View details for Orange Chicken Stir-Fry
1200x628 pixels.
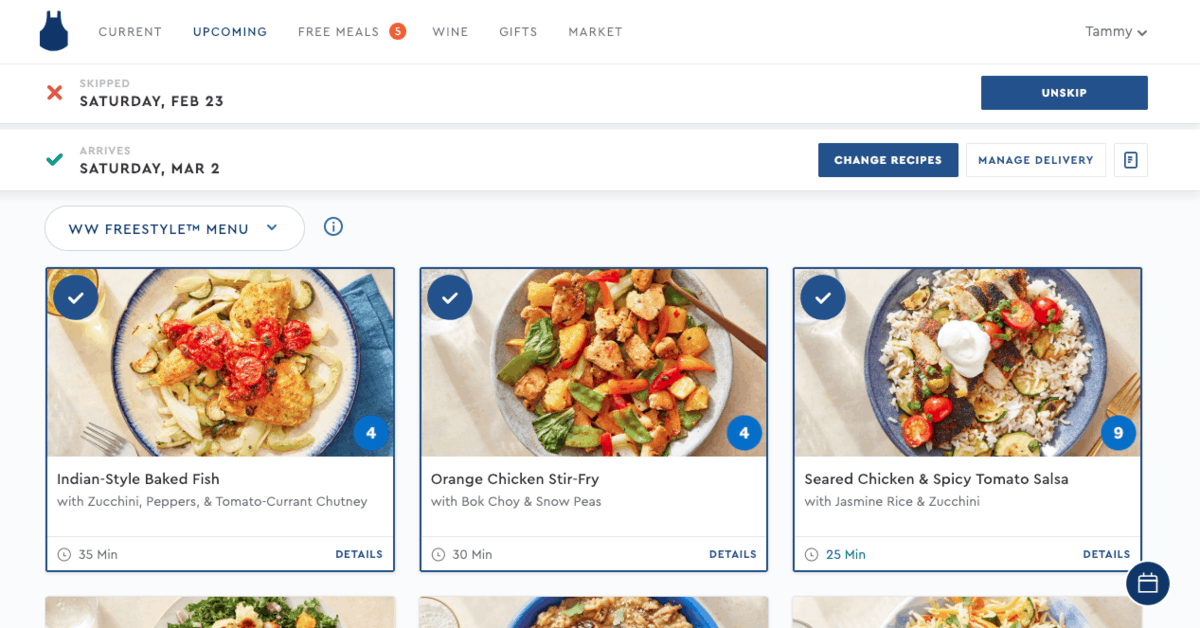point(732,554)
